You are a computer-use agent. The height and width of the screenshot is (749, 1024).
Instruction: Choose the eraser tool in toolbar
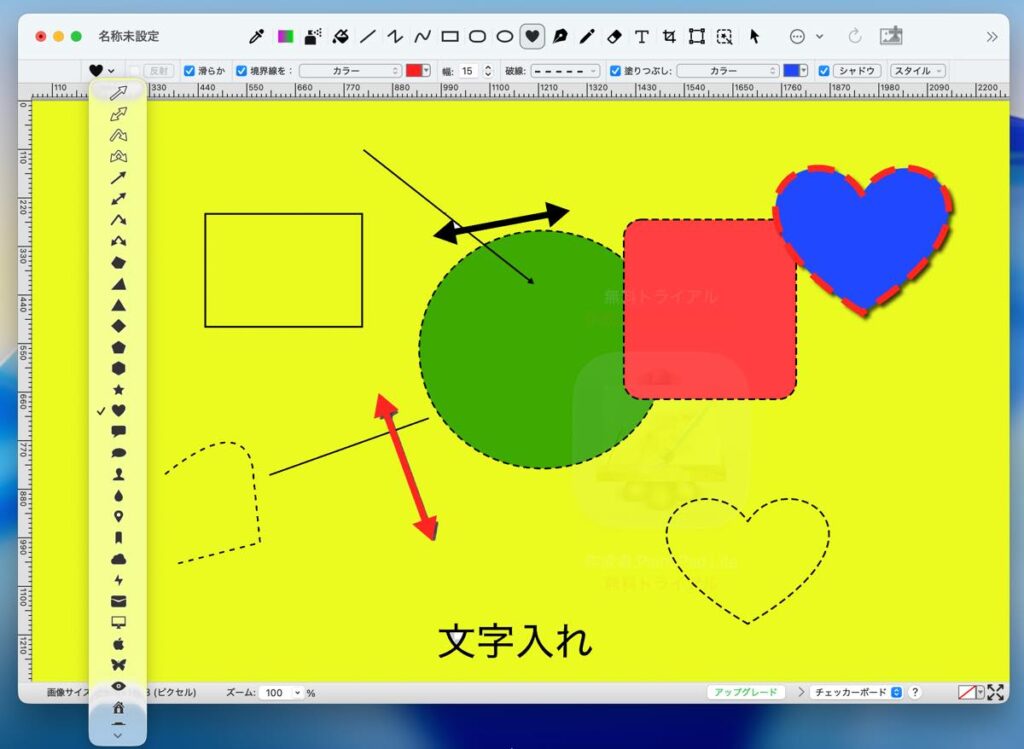[x=614, y=37]
